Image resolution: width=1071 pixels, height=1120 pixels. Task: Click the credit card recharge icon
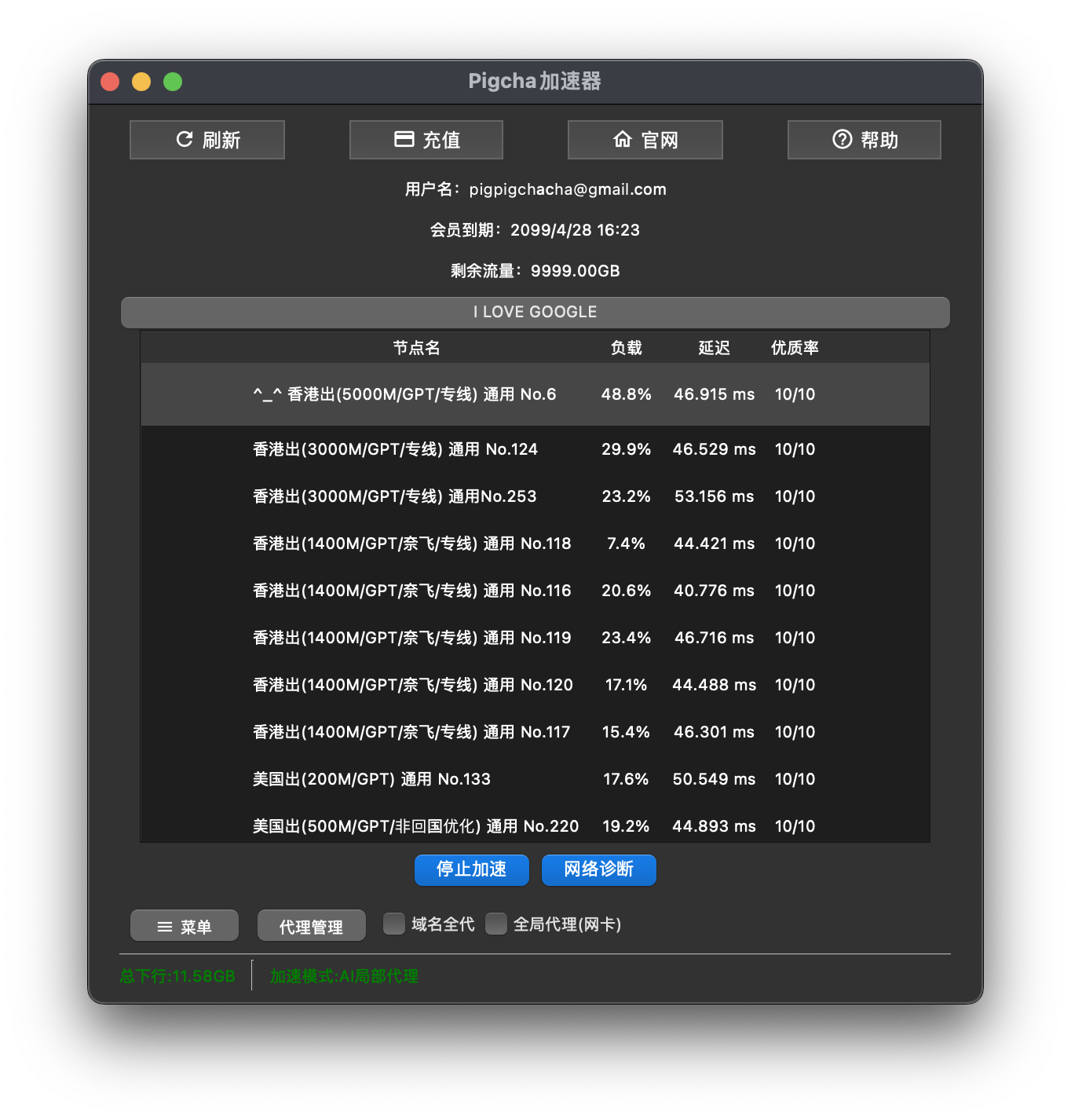pyautogui.click(x=404, y=139)
